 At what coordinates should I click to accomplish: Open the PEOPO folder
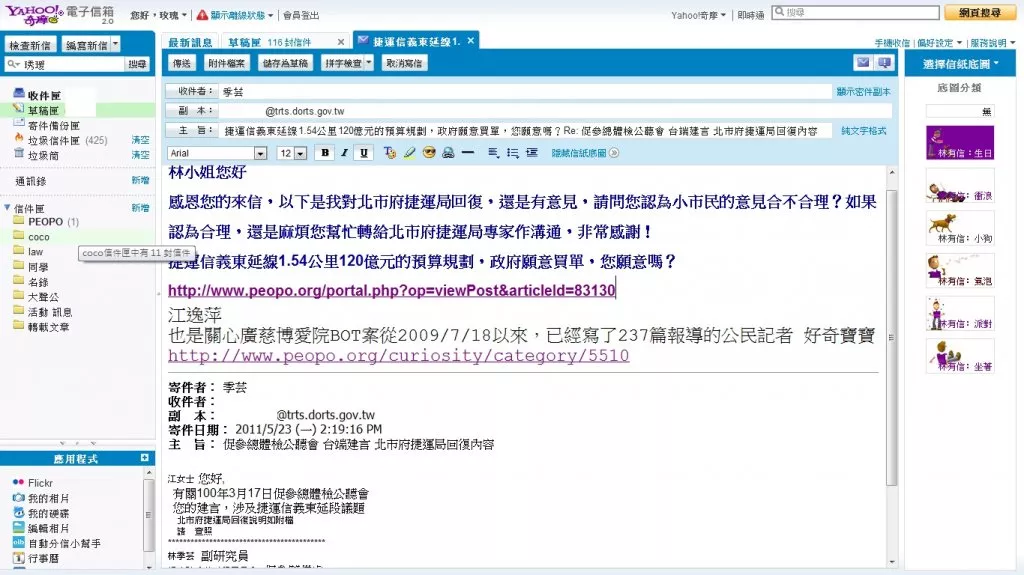point(46,222)
